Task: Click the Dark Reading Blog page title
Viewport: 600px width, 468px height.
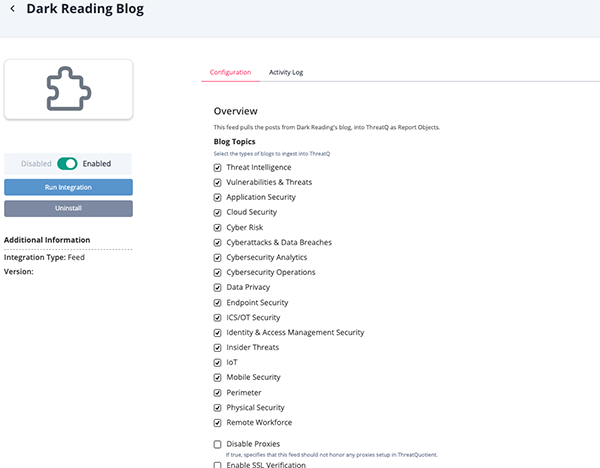Action: tap(85, 8)
